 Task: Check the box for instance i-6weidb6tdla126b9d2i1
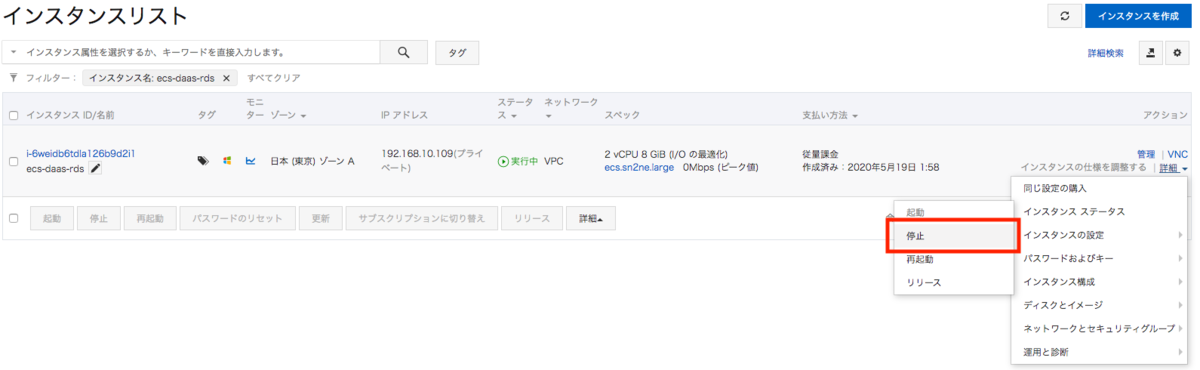coord(14,160)
